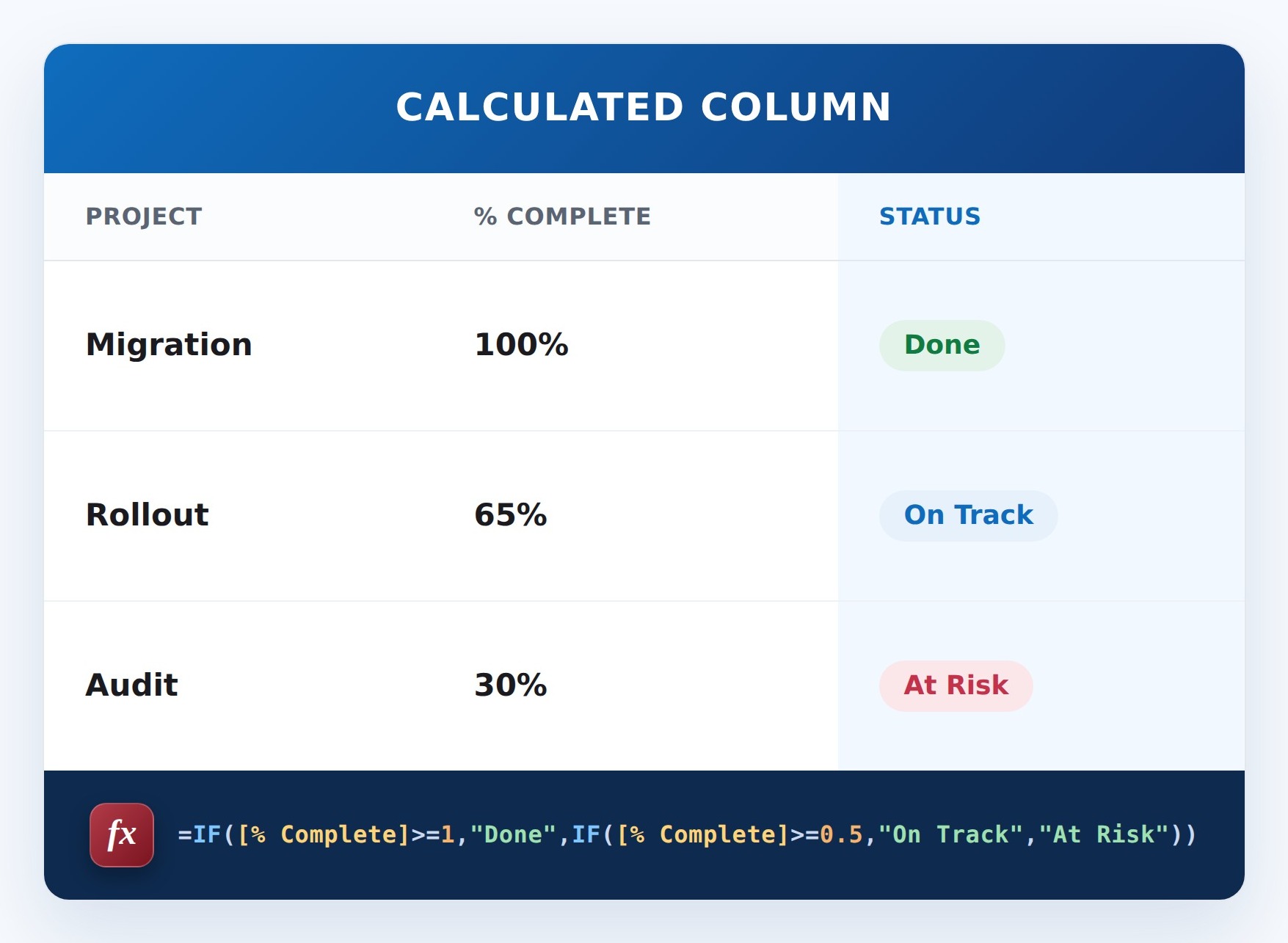
Task: Click the second [% Complete] reference in formula
Action: coord(702,835)
